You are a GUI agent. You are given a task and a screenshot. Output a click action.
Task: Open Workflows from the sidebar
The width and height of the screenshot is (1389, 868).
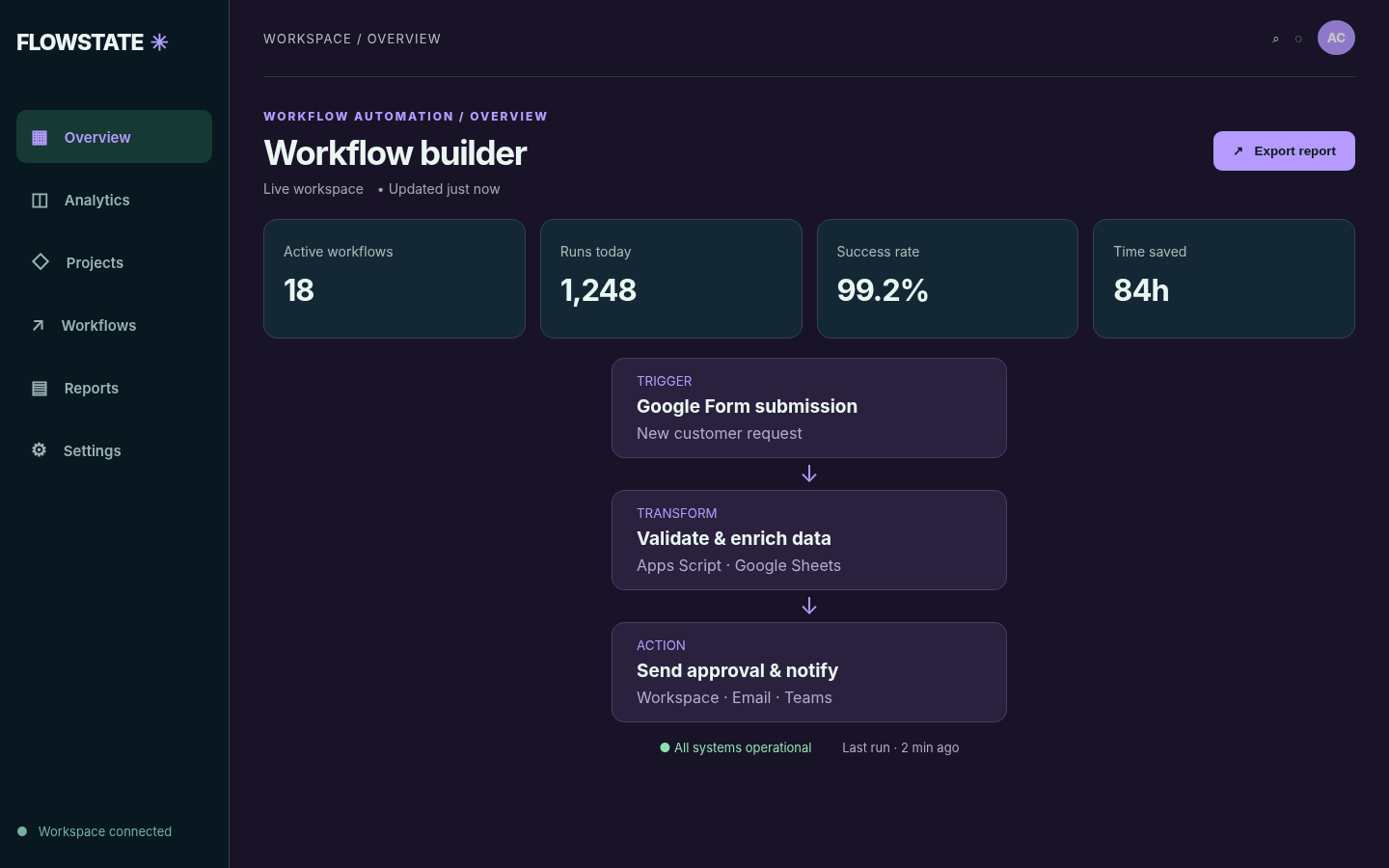(x=114, y=325)
